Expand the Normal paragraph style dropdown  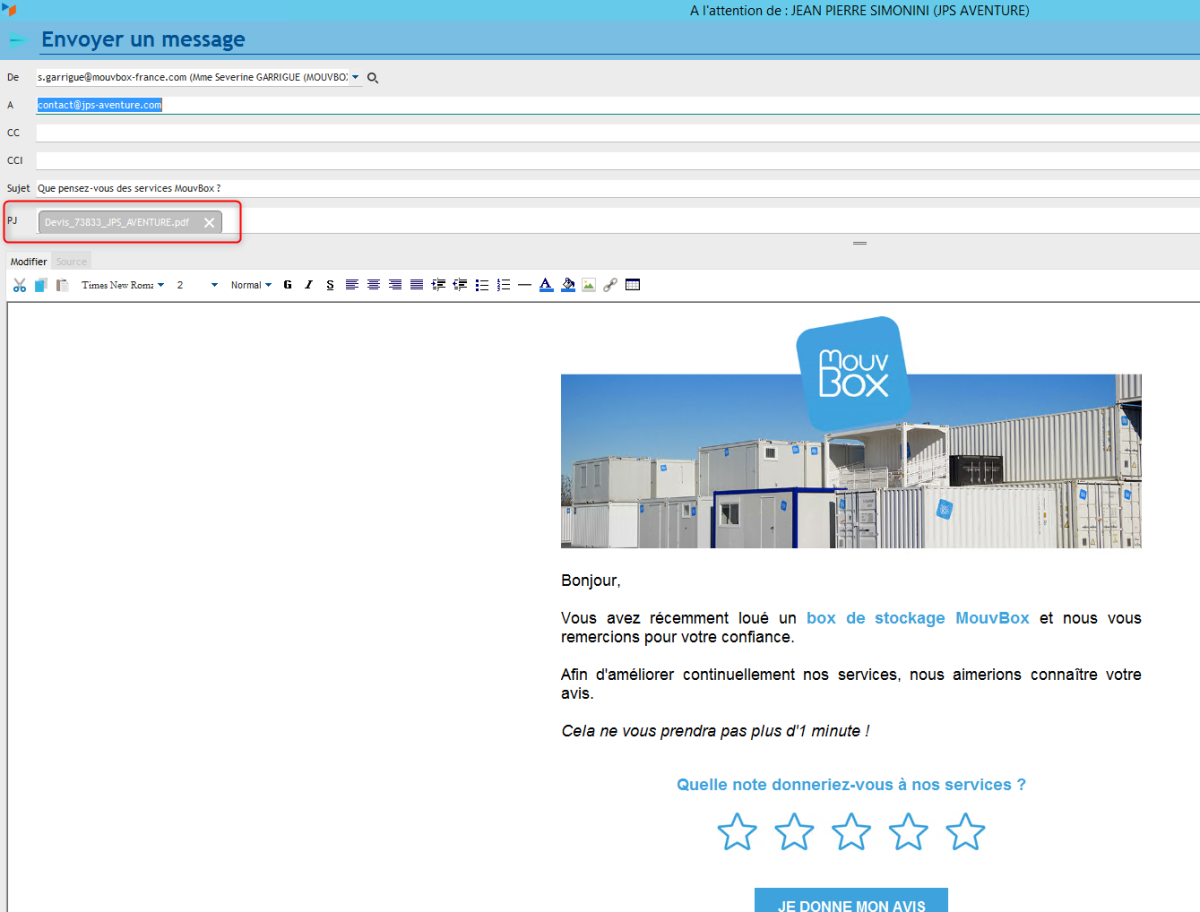251,285
